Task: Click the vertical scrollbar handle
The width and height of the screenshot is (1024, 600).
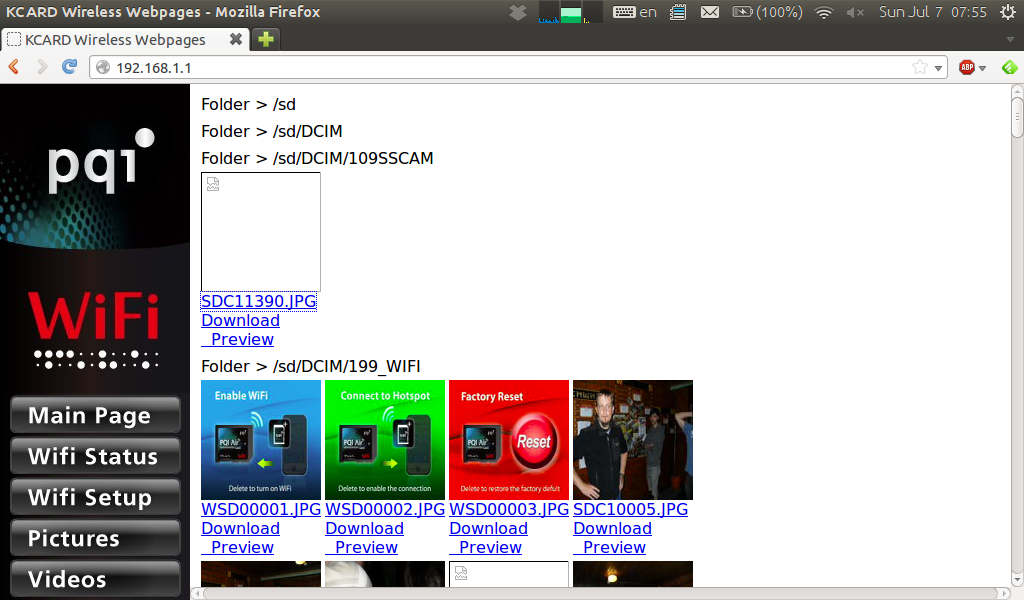Action: 1017,118
